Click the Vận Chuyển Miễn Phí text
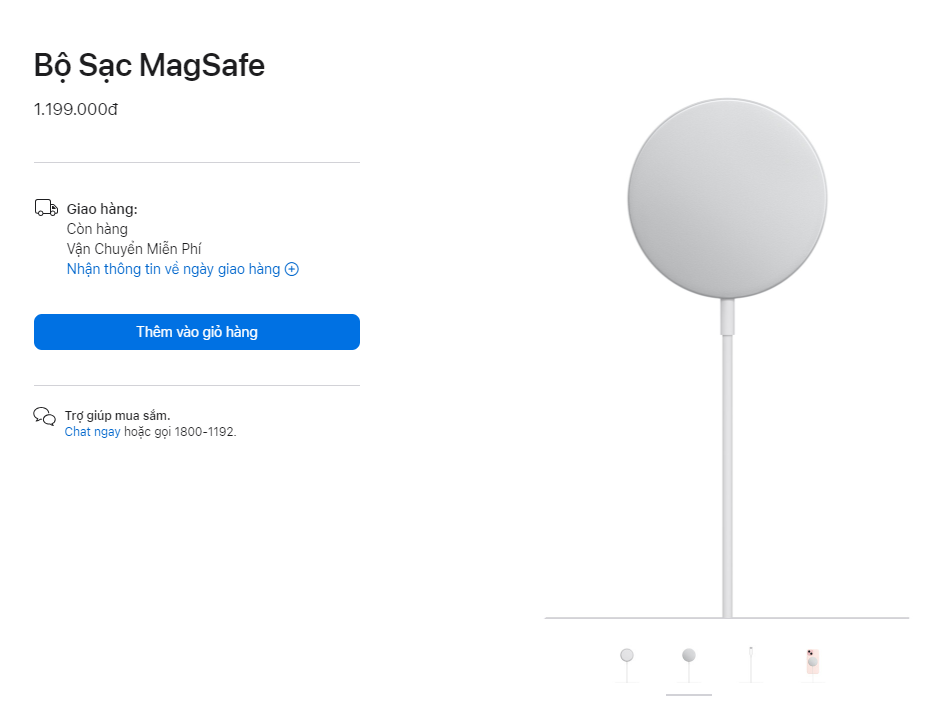939x726 pixels. tap(134, 249)
